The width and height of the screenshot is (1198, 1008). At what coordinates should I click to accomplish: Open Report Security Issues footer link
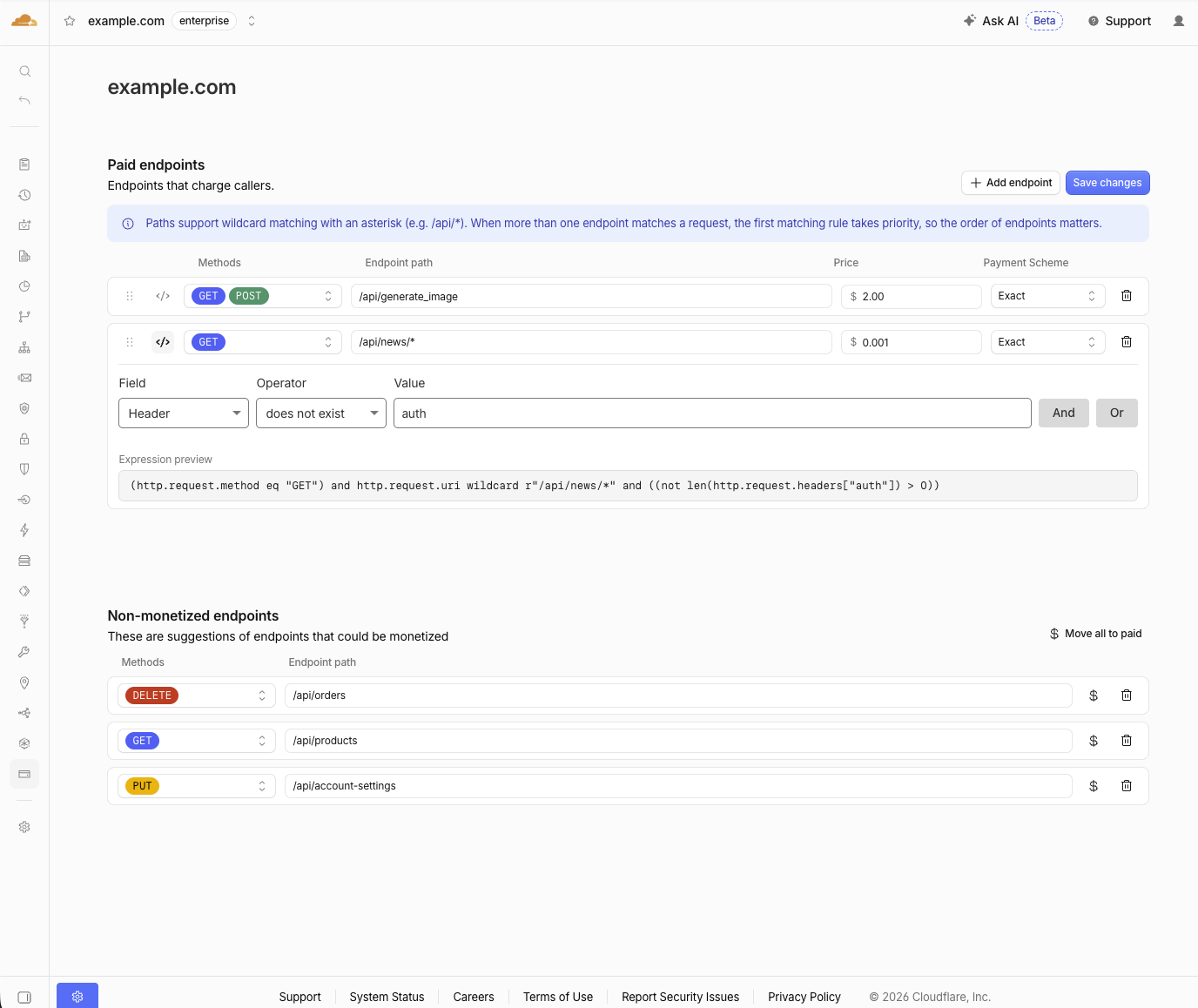click(680, 997)
